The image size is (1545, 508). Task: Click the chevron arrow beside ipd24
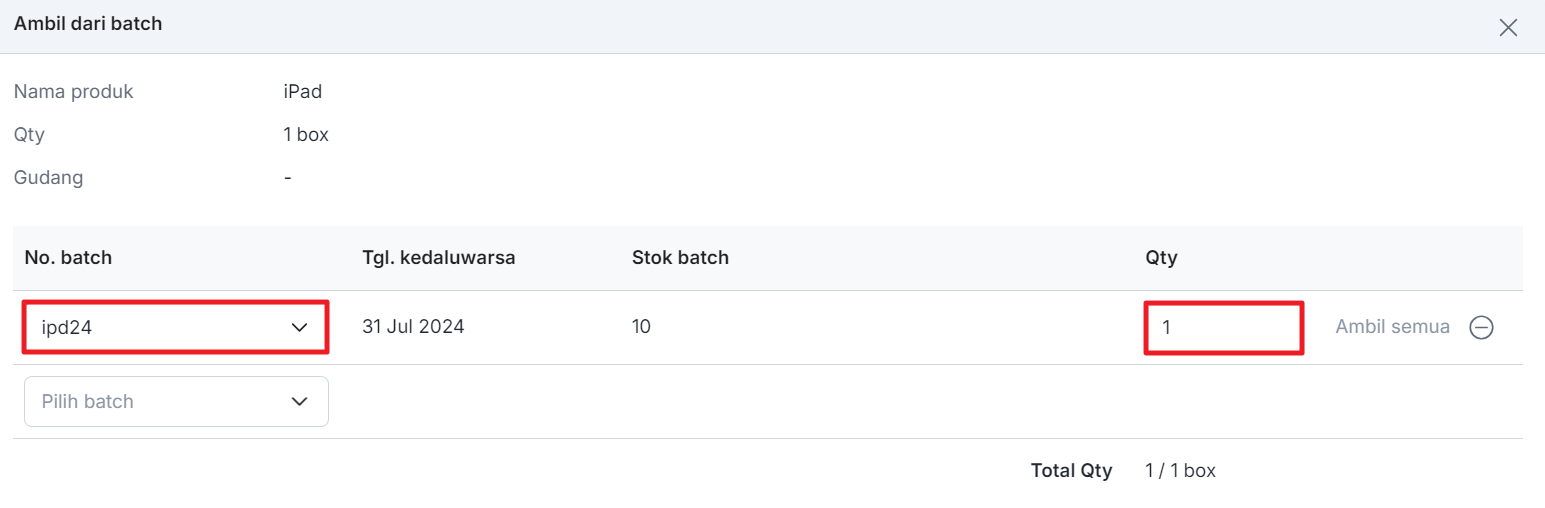pyautogui.click(x=299, y=327)
